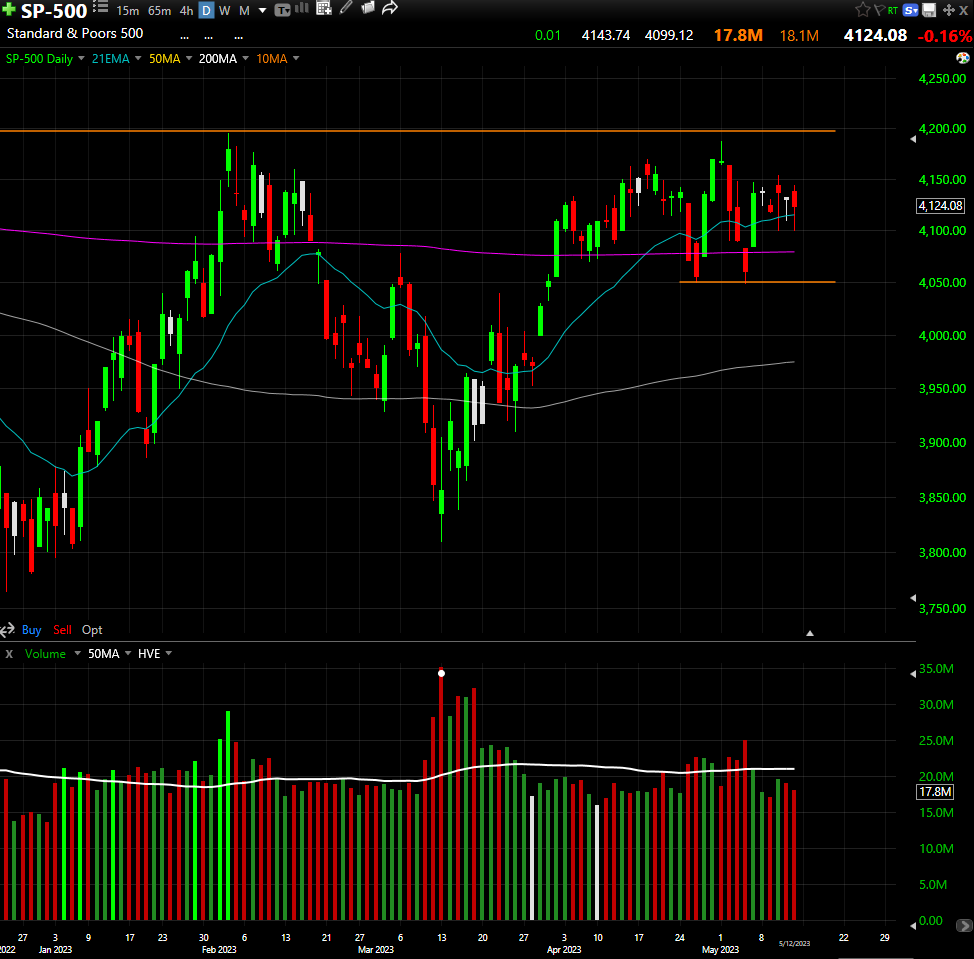Viewport: 974px width, 959px height.
Task: Expand the SP-500 Daily dropdown
Action: pos(81,58)
